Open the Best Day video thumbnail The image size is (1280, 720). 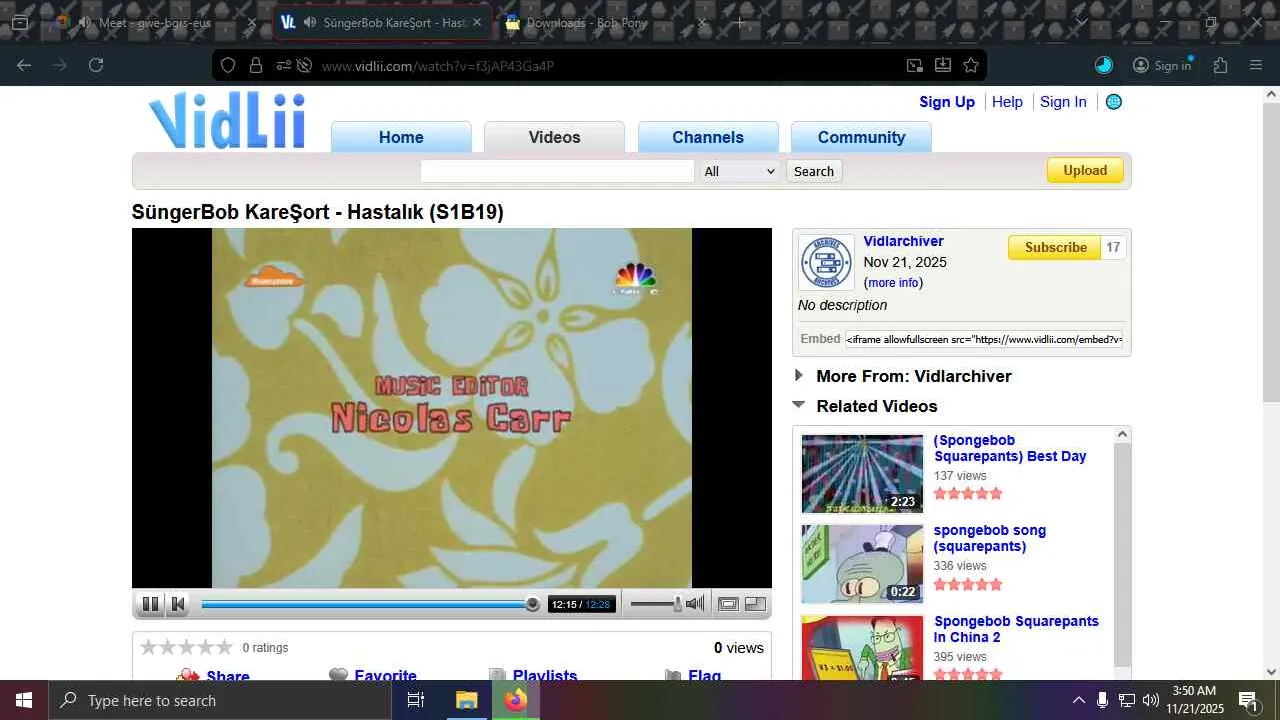pos(862,474)
